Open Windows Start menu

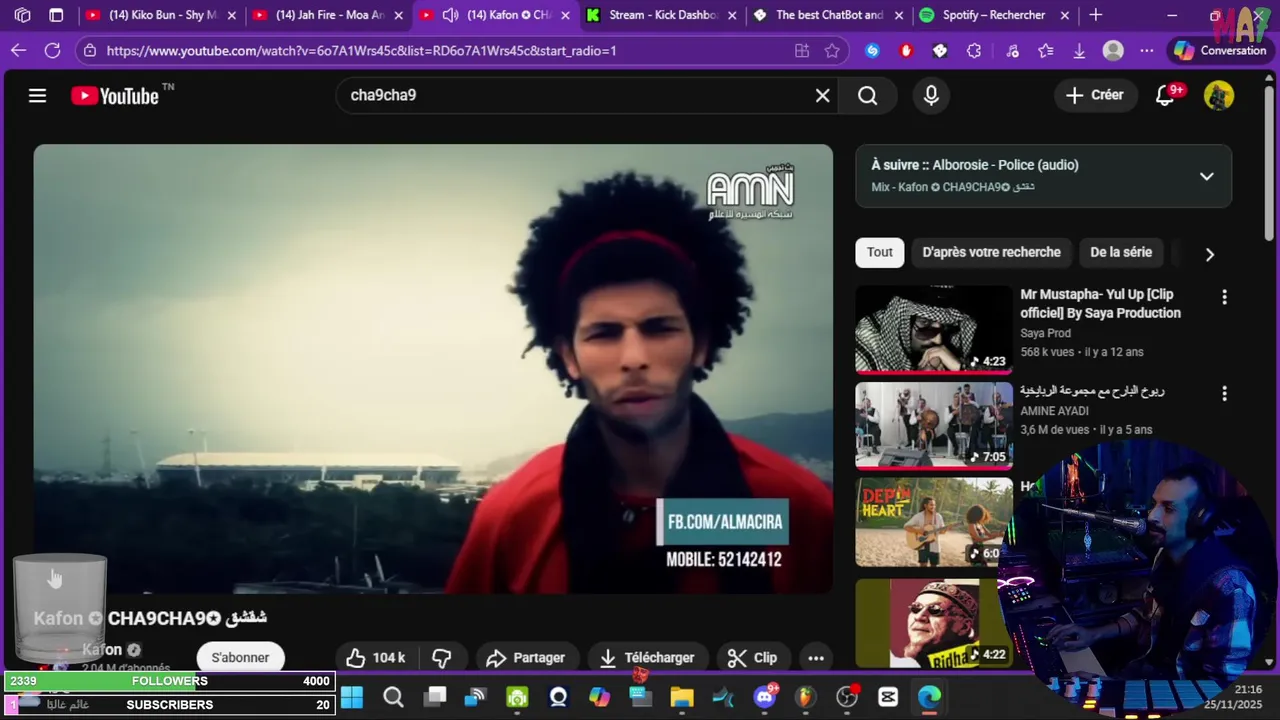tap(352, 697)
